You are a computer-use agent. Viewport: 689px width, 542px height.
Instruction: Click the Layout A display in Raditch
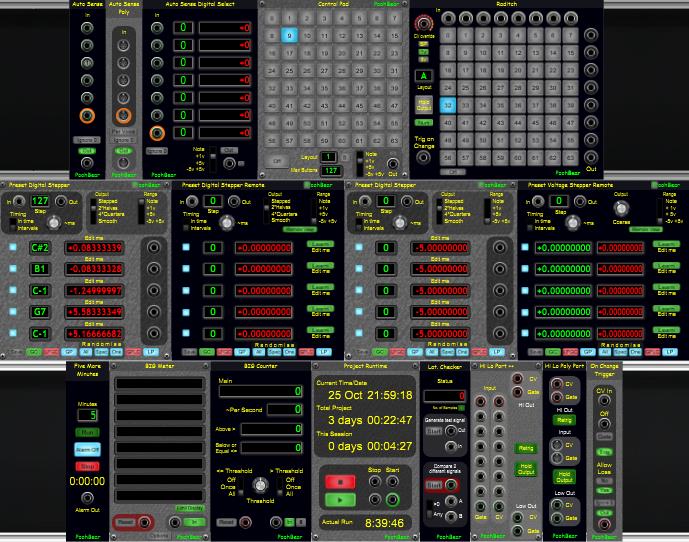424,75
